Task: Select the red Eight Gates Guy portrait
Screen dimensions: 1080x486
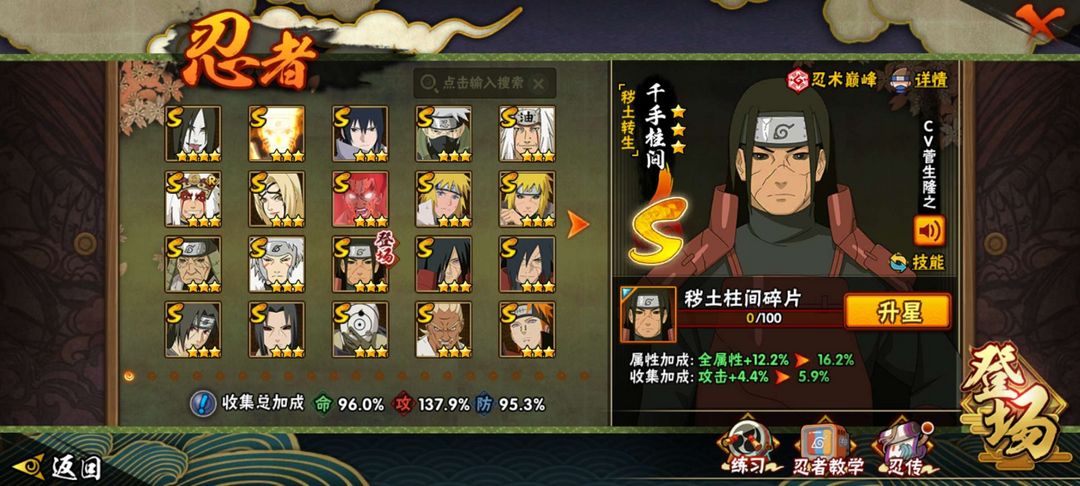Action: pos(360,199)
